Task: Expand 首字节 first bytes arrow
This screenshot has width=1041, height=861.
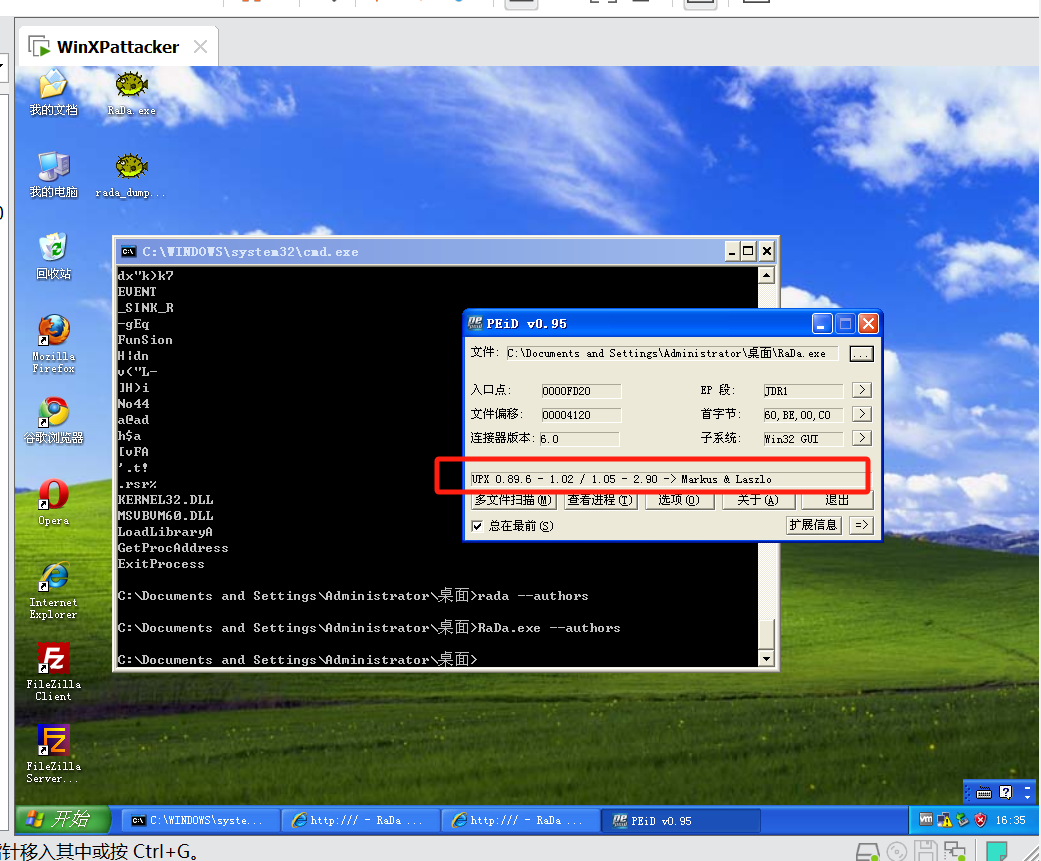Action: pos(862,414)
